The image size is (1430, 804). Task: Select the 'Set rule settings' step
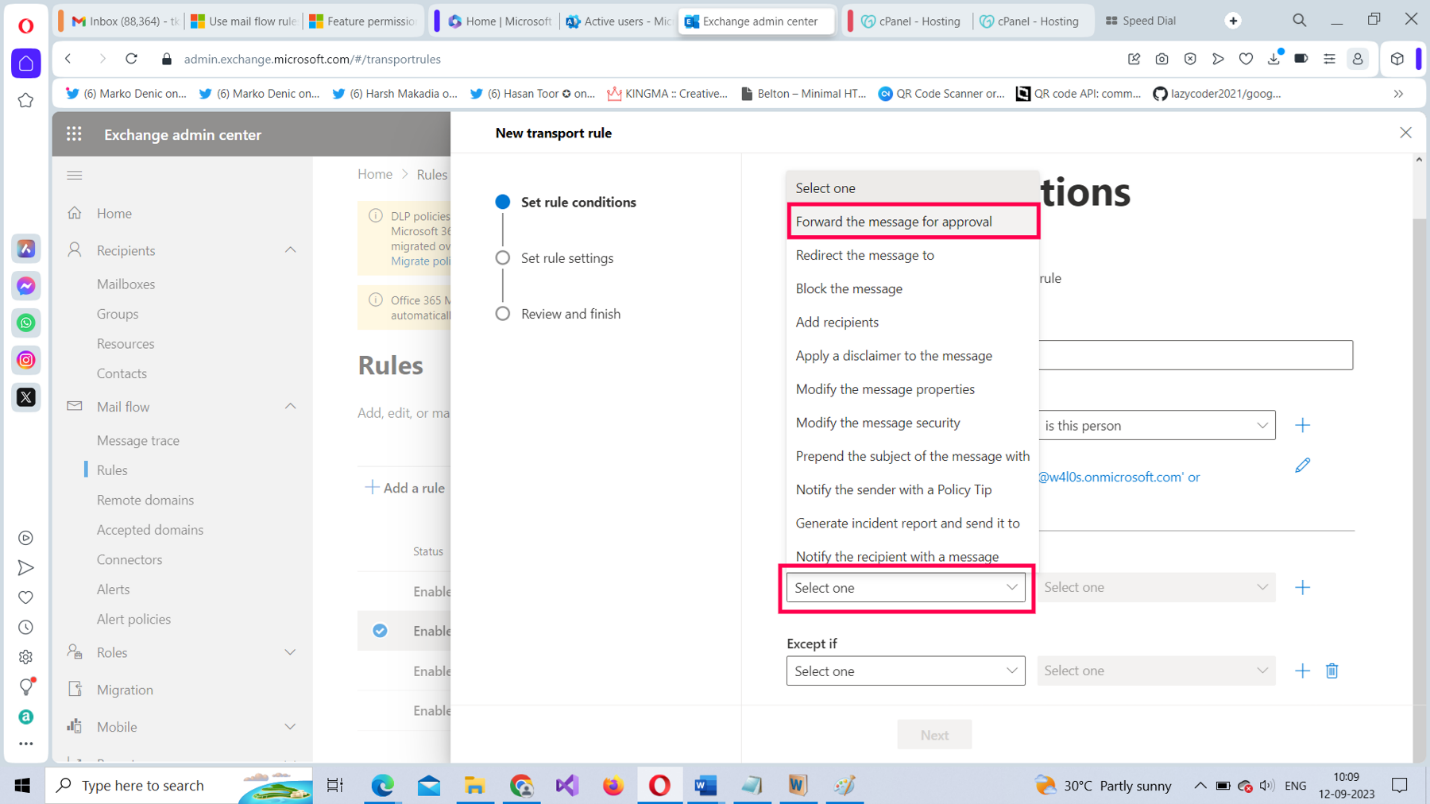tap(566, 258)
